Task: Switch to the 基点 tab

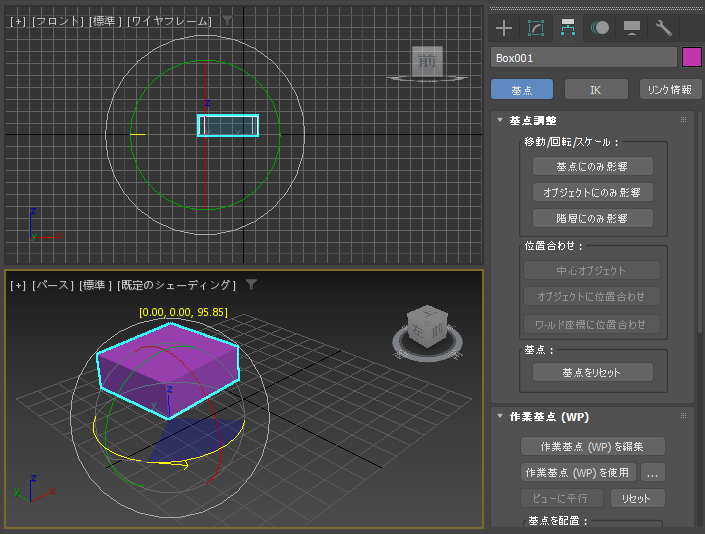Action: 522,89
